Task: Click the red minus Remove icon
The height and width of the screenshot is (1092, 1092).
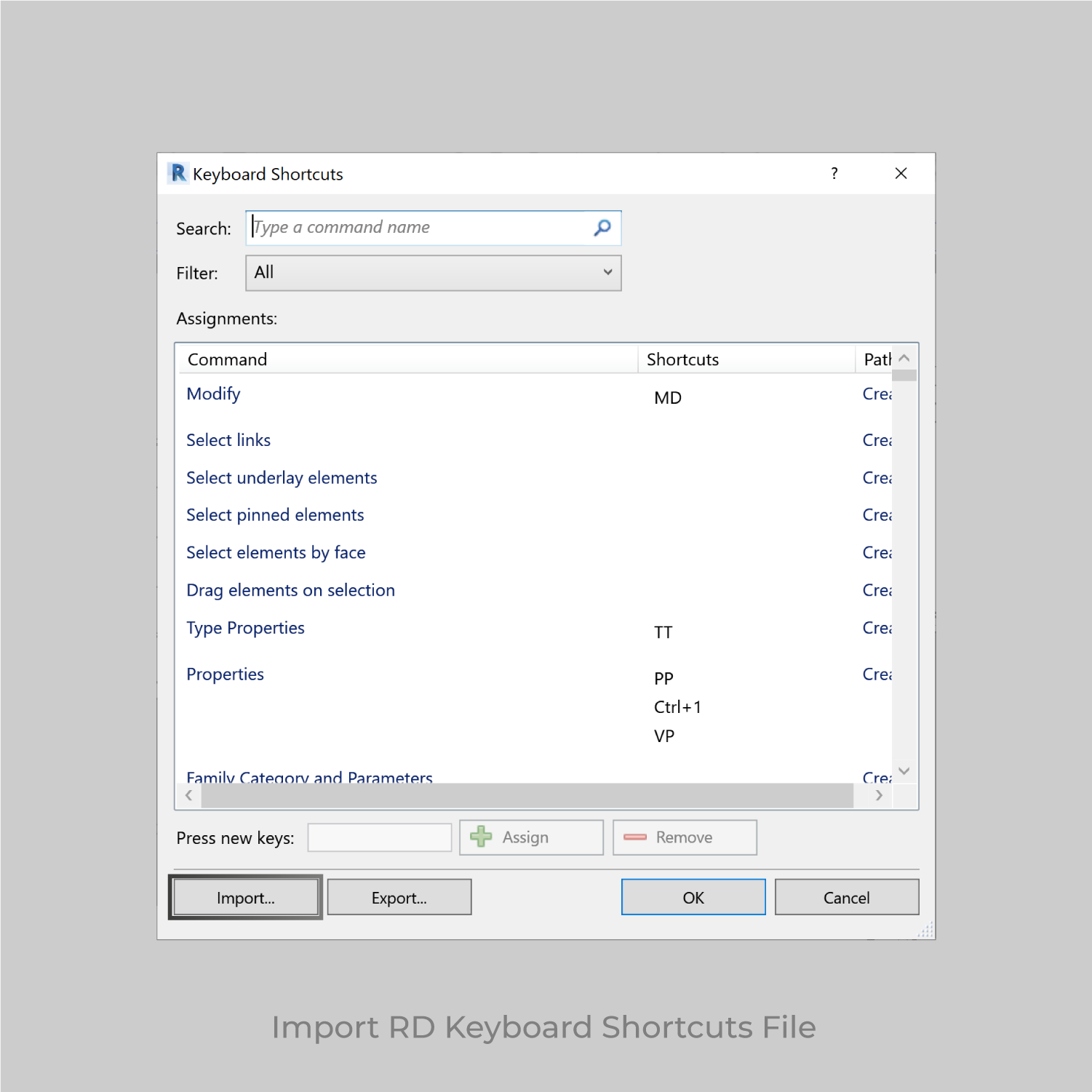Action: (x=636, y=837)
